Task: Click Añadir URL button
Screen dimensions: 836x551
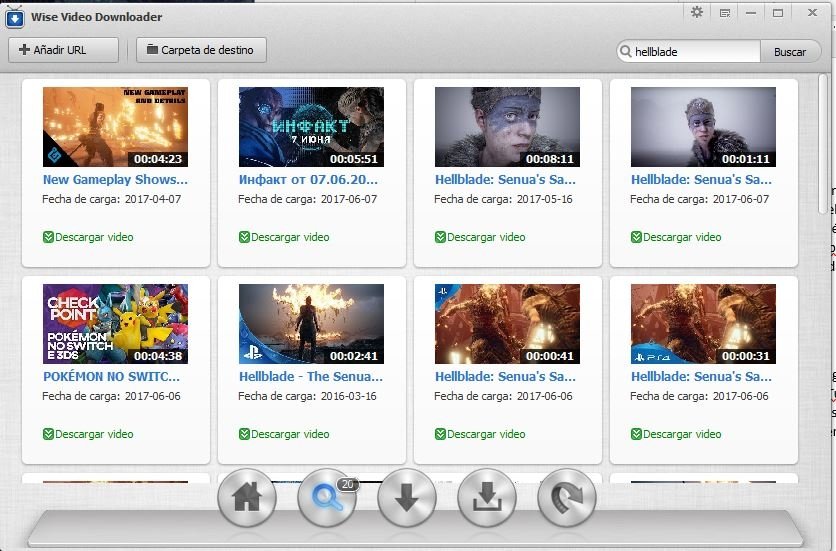Action: pyautogui.click(x=63, y=50)
